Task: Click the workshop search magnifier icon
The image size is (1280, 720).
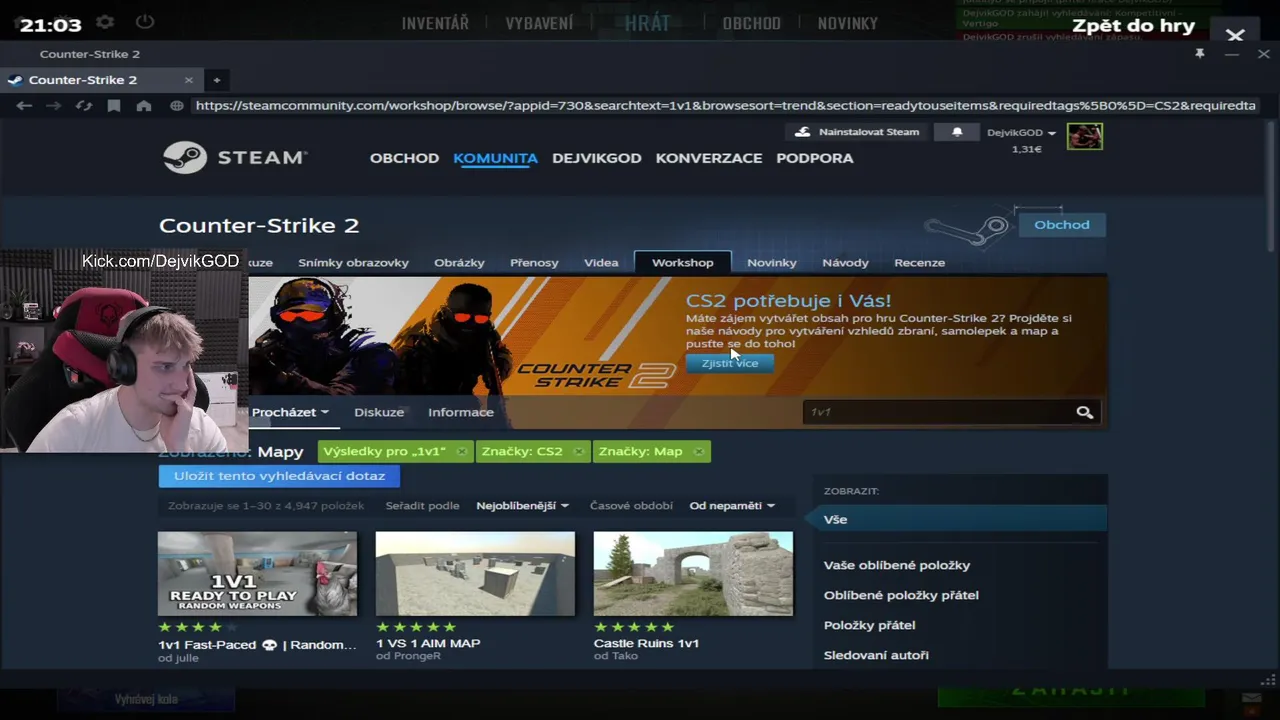Action: point(1084,412)
